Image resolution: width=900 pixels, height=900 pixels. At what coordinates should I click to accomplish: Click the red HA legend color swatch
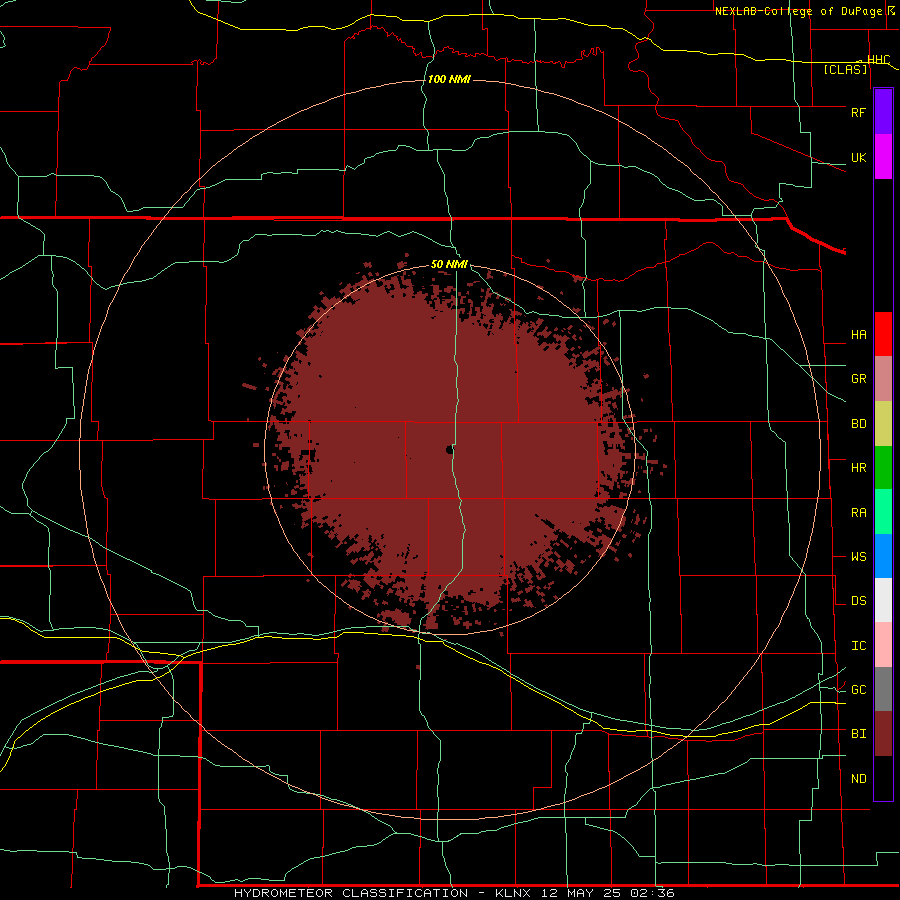[883, 334]
